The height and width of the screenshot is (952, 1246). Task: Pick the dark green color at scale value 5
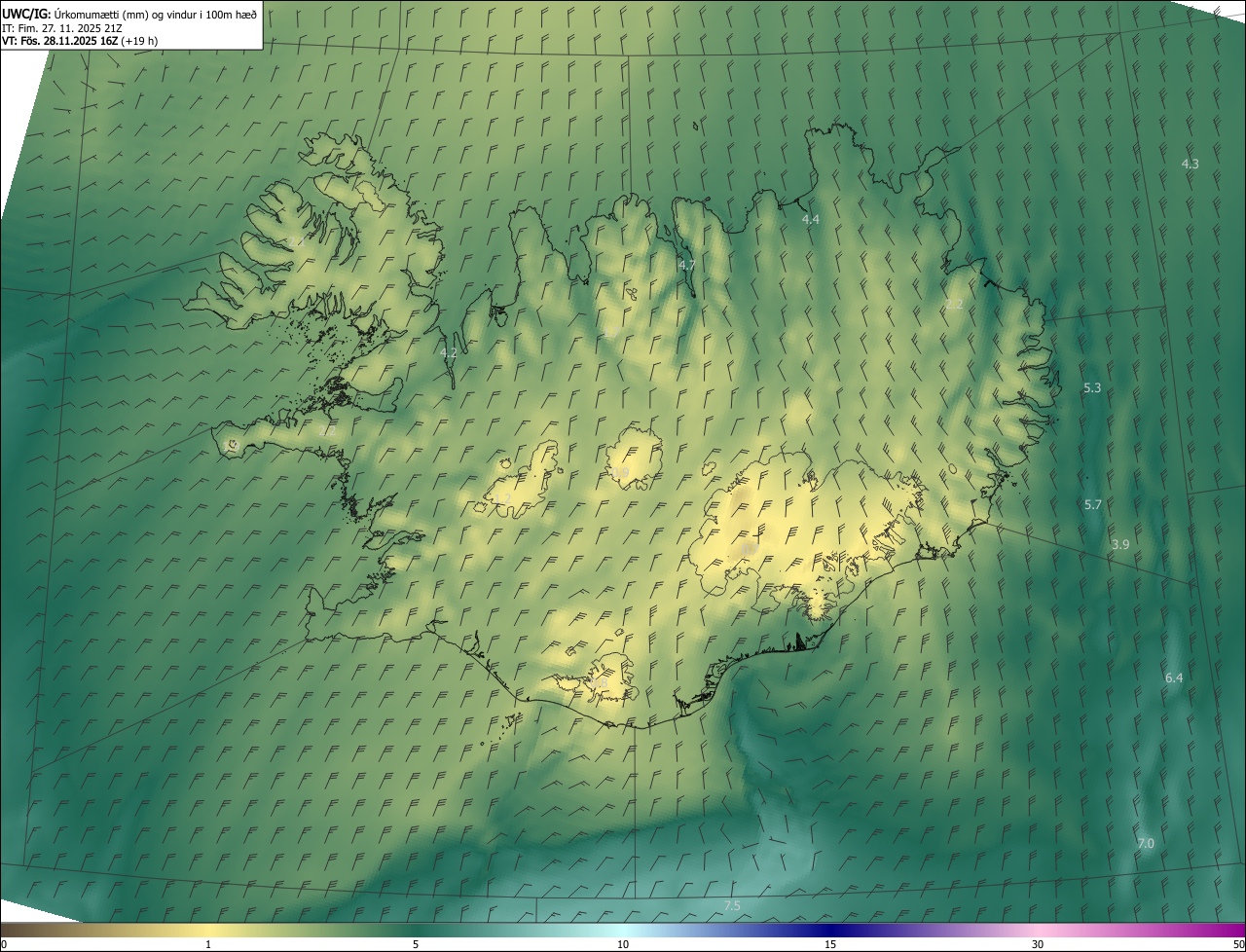click(416, 930)
